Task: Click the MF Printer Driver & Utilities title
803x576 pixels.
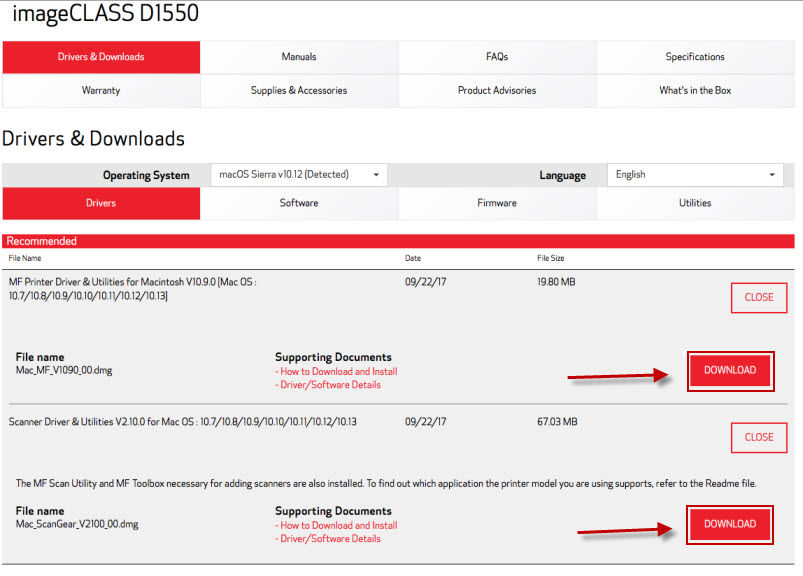Action: pyautogui.click(x=133, y=289)
